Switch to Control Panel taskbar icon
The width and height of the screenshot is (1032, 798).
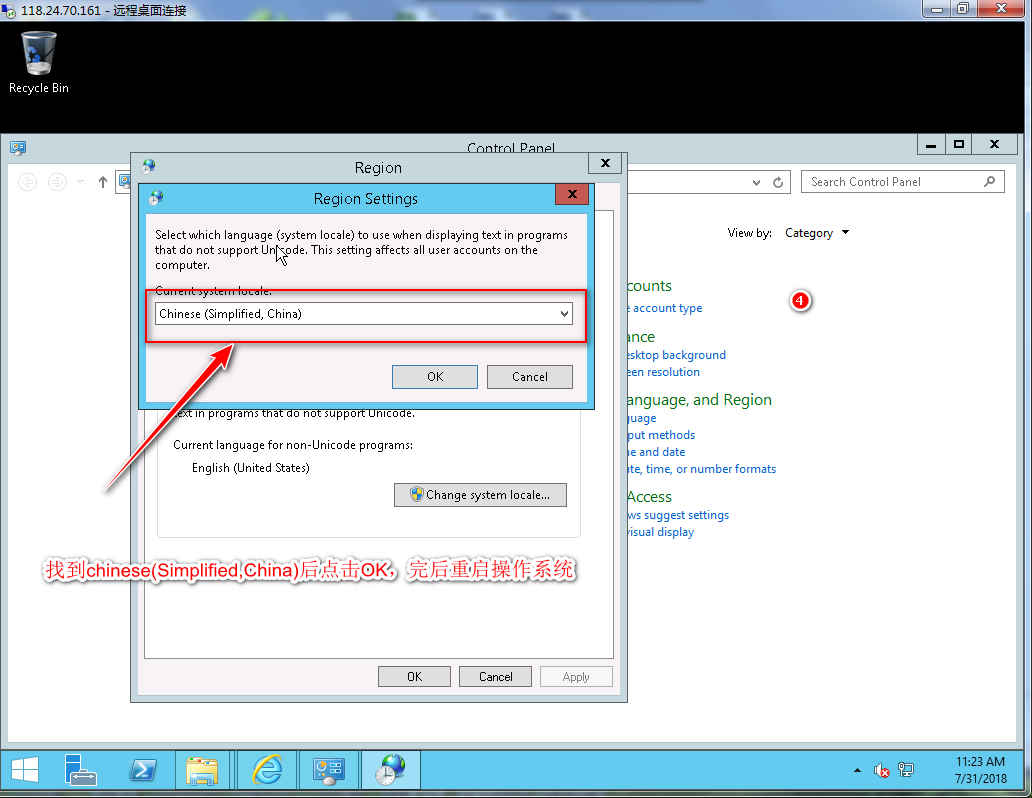pos(329,770)
